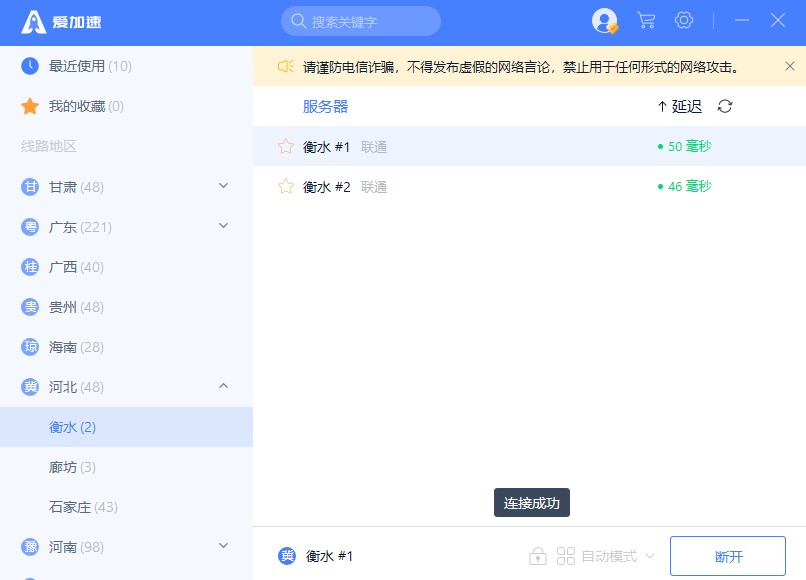806x580 pixels.
Task: Select 石家庄 (43) city
Action: (x=126, y=507)
